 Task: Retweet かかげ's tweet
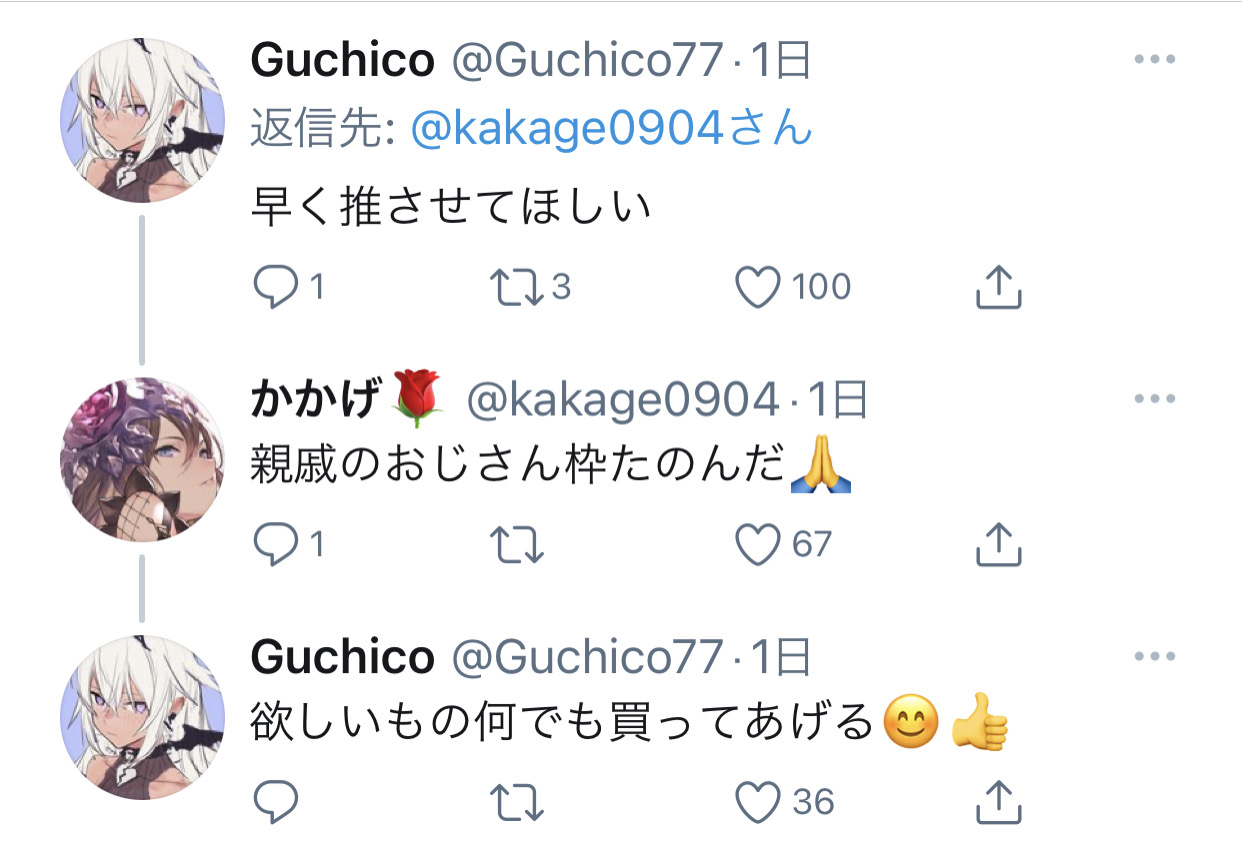tap(517, 545)
